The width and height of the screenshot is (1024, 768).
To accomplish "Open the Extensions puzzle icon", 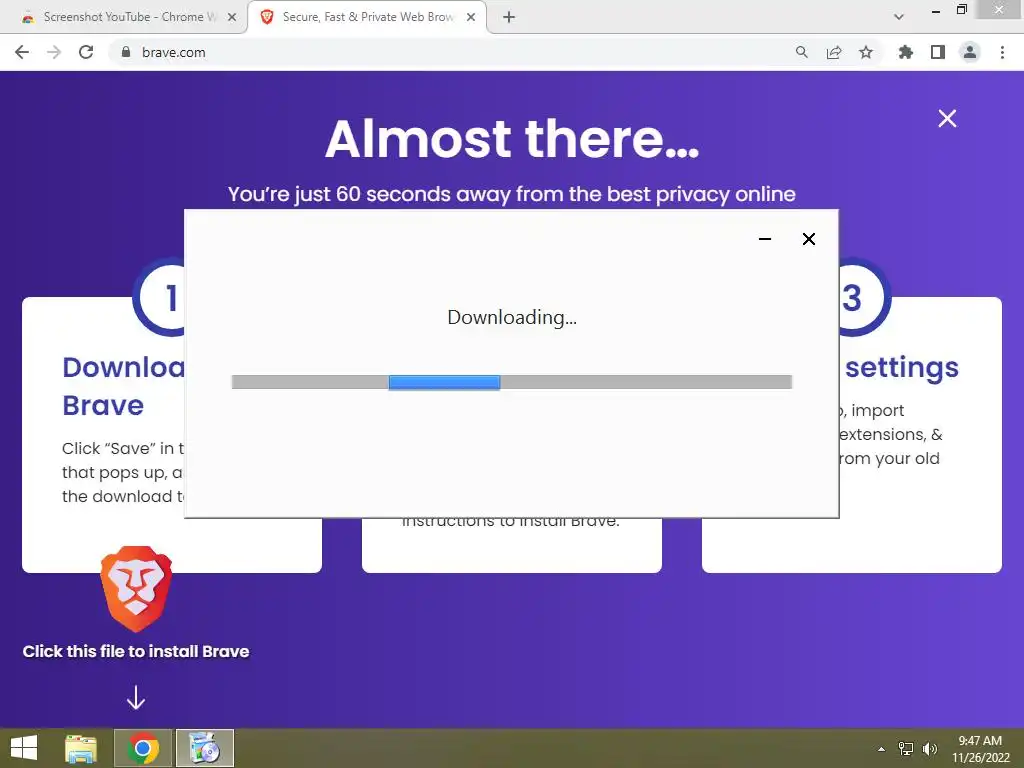I will [905, 52].
